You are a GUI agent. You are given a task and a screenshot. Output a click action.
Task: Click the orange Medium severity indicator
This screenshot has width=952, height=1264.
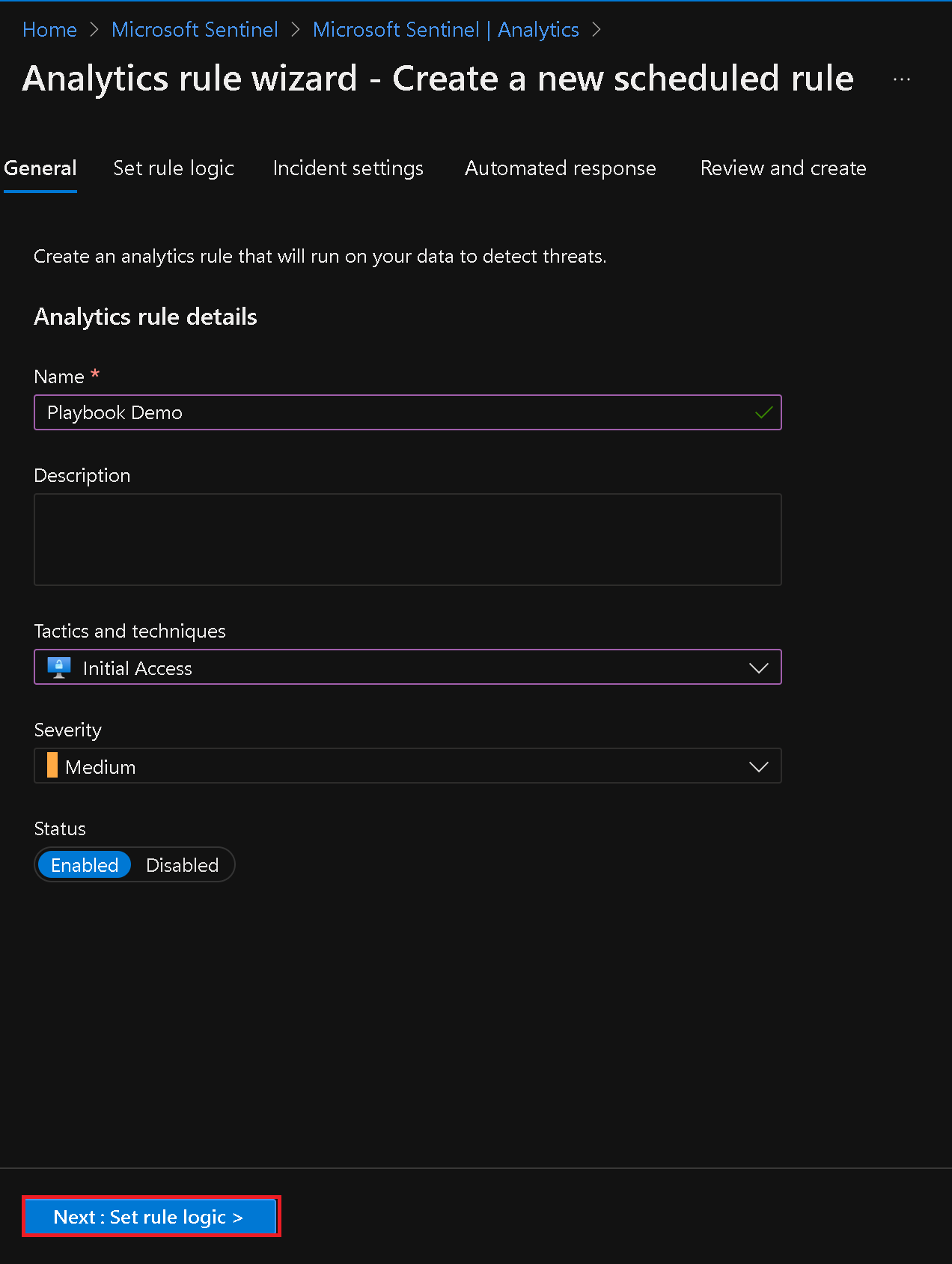tap(52, 766)
